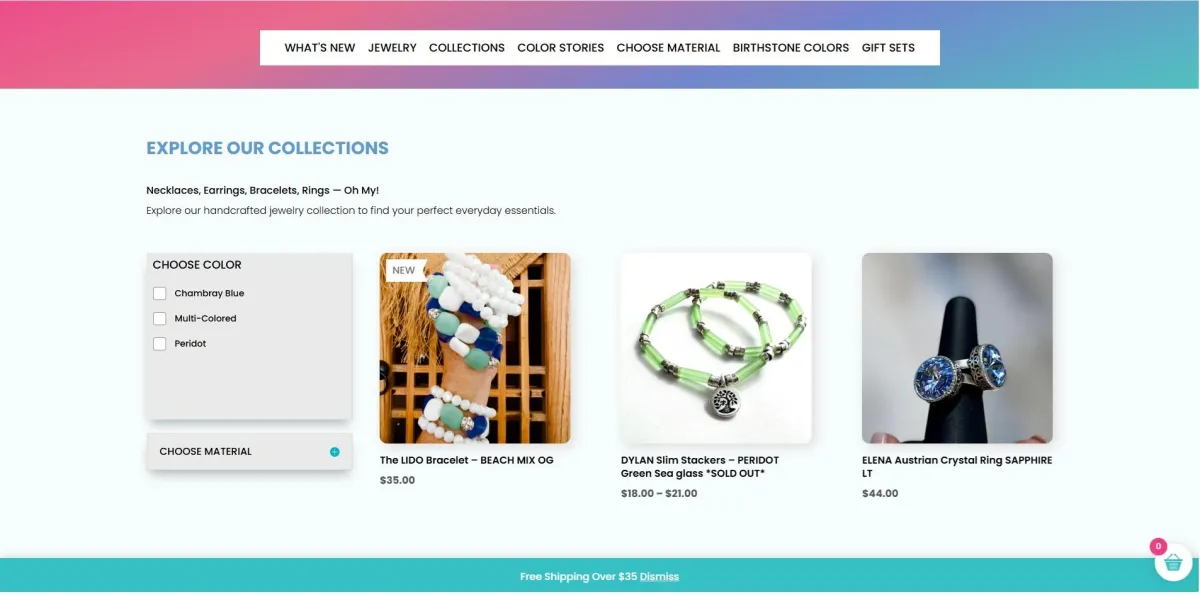This screenshot has width=1200, height=597.
Task: View the sapphire crystal ring photo
Action: click(x=957, y=348)
